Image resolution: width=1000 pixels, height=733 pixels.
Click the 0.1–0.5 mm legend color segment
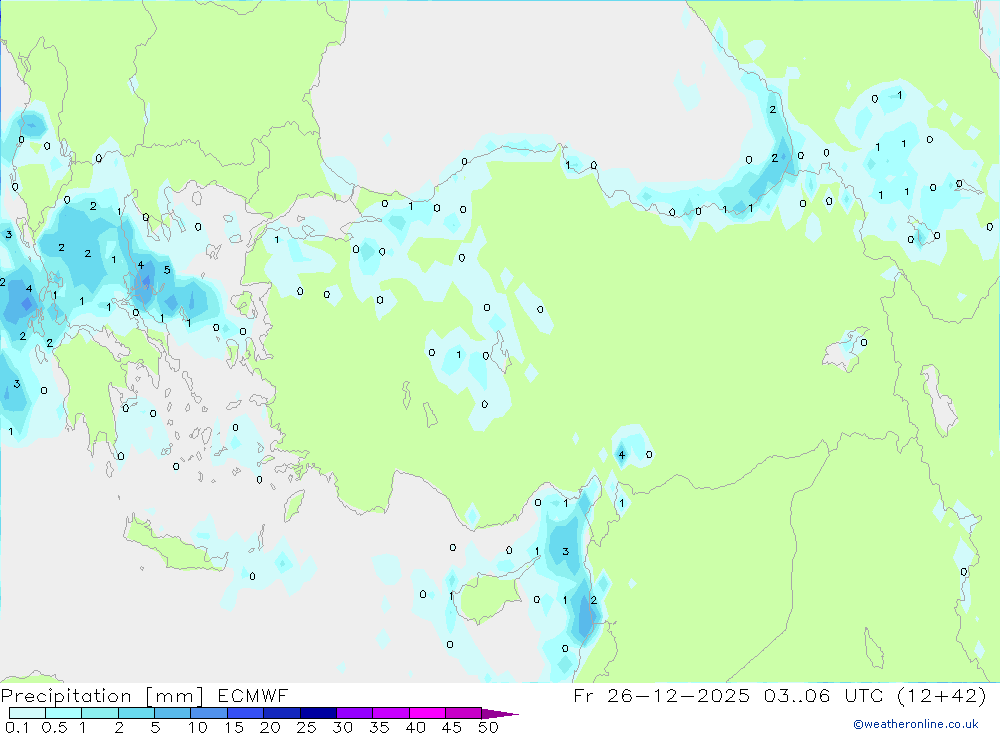coord(27,713)
